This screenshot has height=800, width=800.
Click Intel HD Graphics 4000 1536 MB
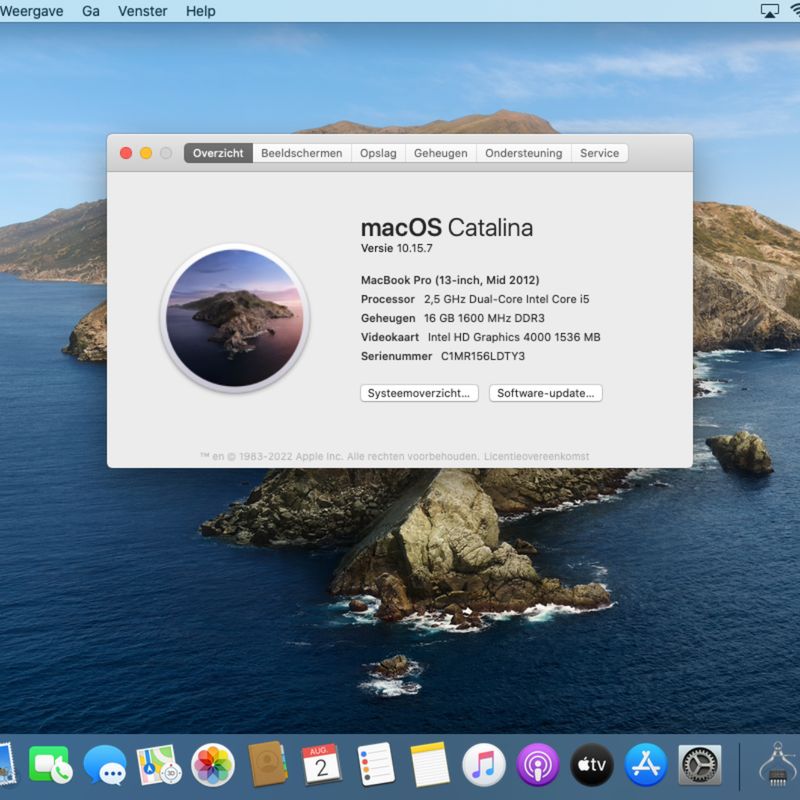514,337
